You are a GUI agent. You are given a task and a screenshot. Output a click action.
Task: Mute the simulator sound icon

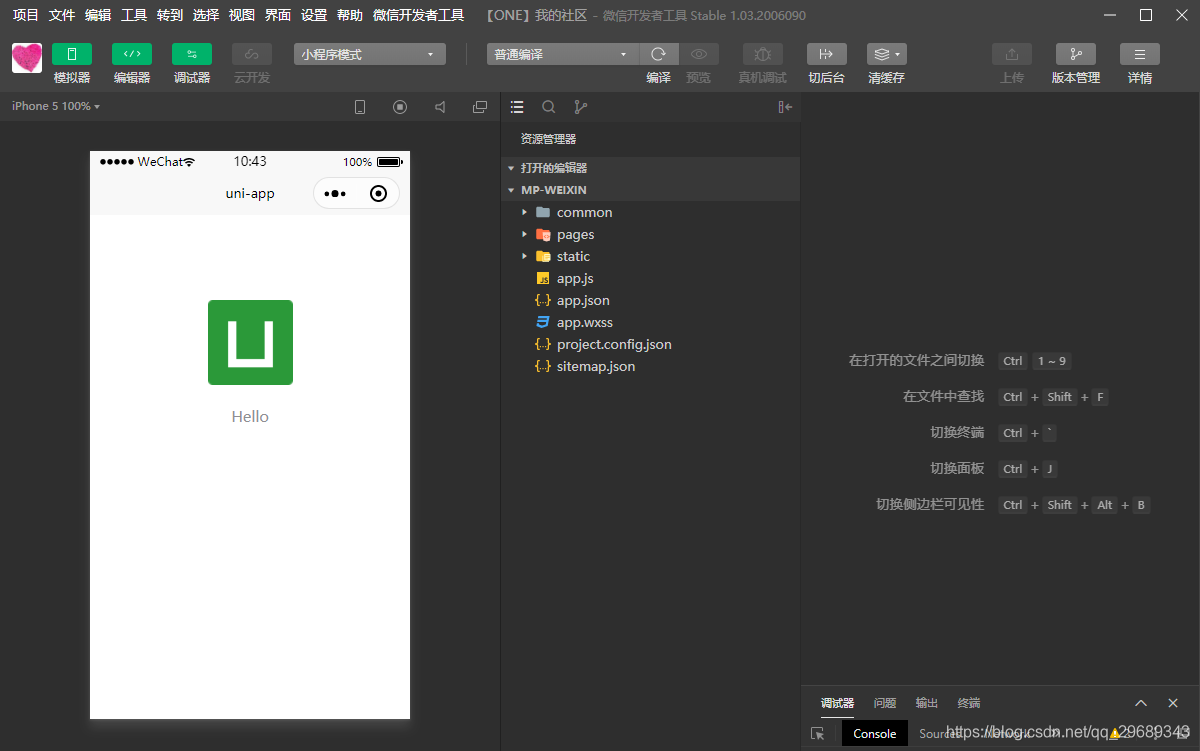(440, 107)
